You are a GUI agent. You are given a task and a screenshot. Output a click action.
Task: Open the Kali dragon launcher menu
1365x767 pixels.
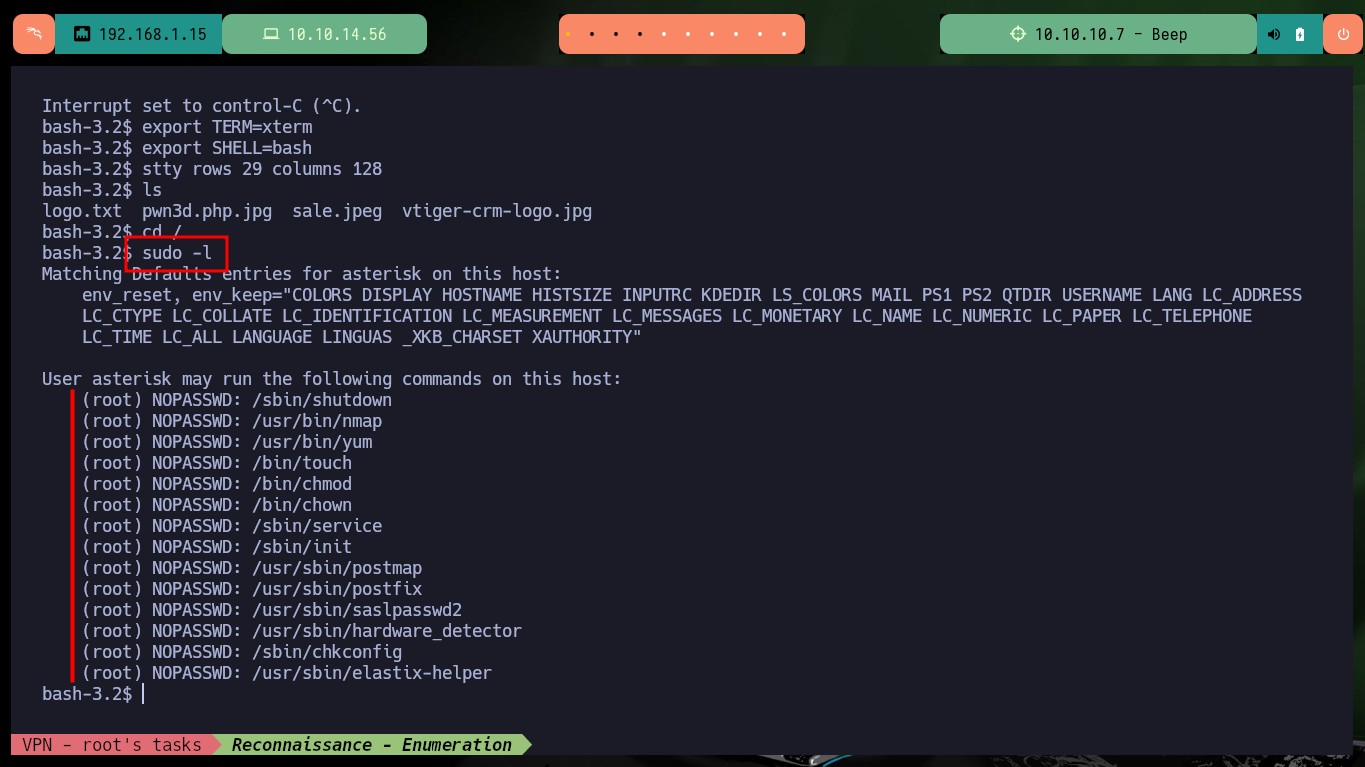34,34
